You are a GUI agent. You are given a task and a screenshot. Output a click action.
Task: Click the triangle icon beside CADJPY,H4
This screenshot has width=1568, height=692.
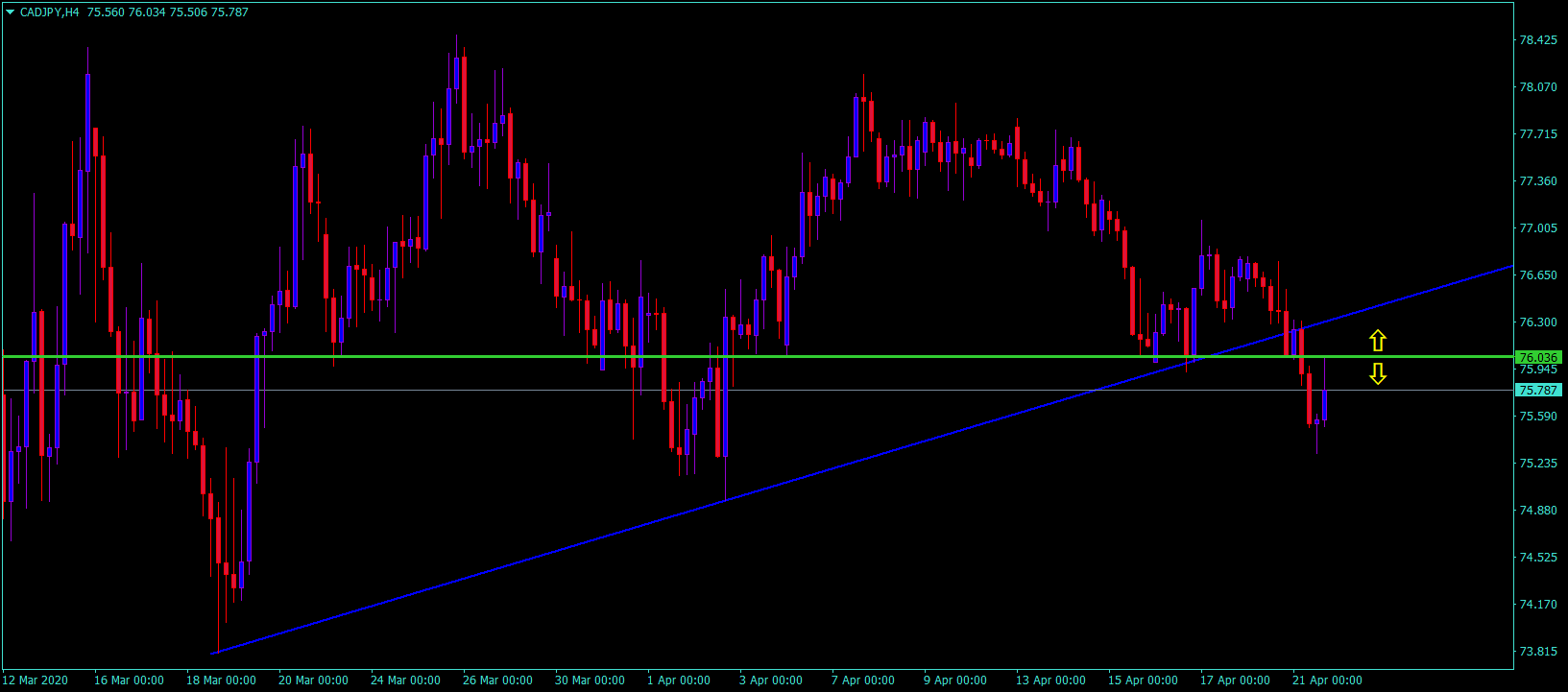(11, 12)
